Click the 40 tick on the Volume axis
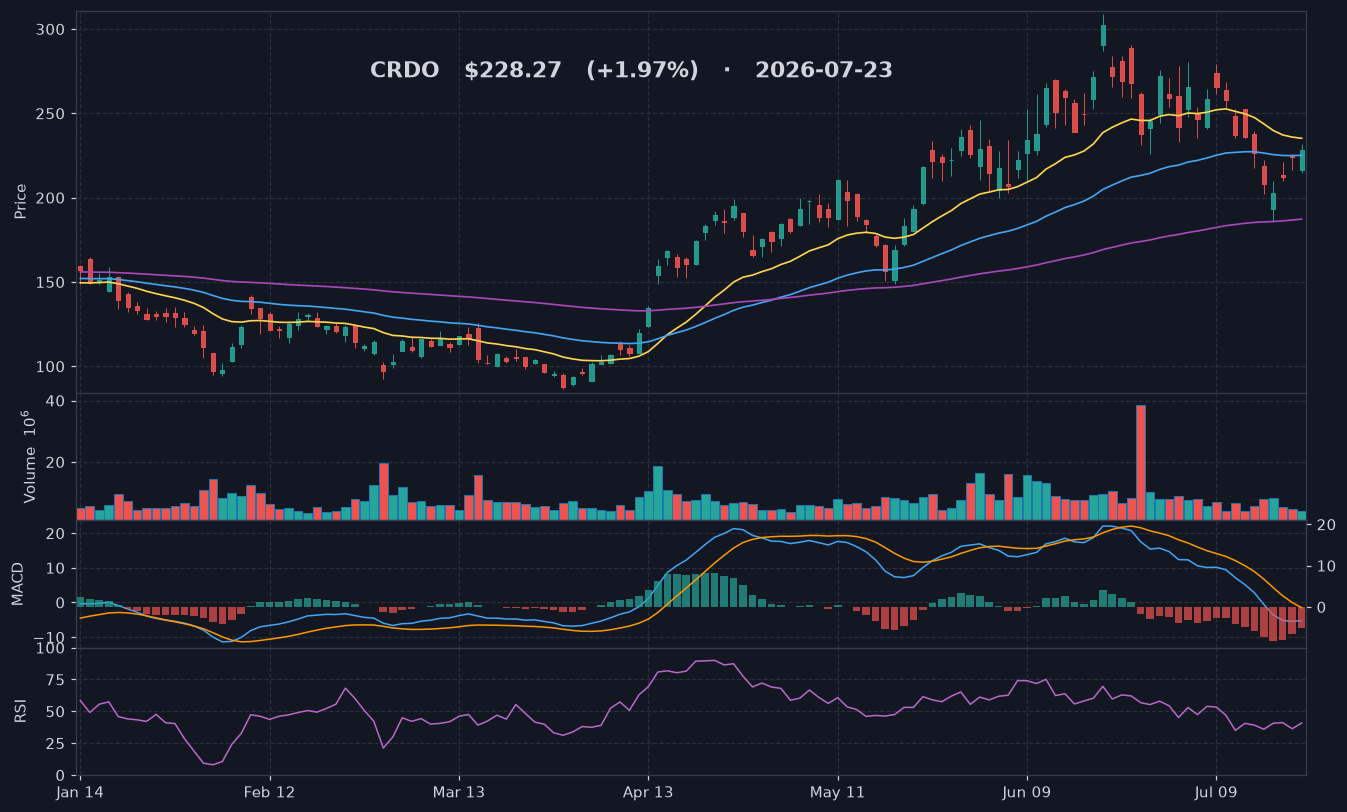The image size is (1347, 812). tap(57, 401)
